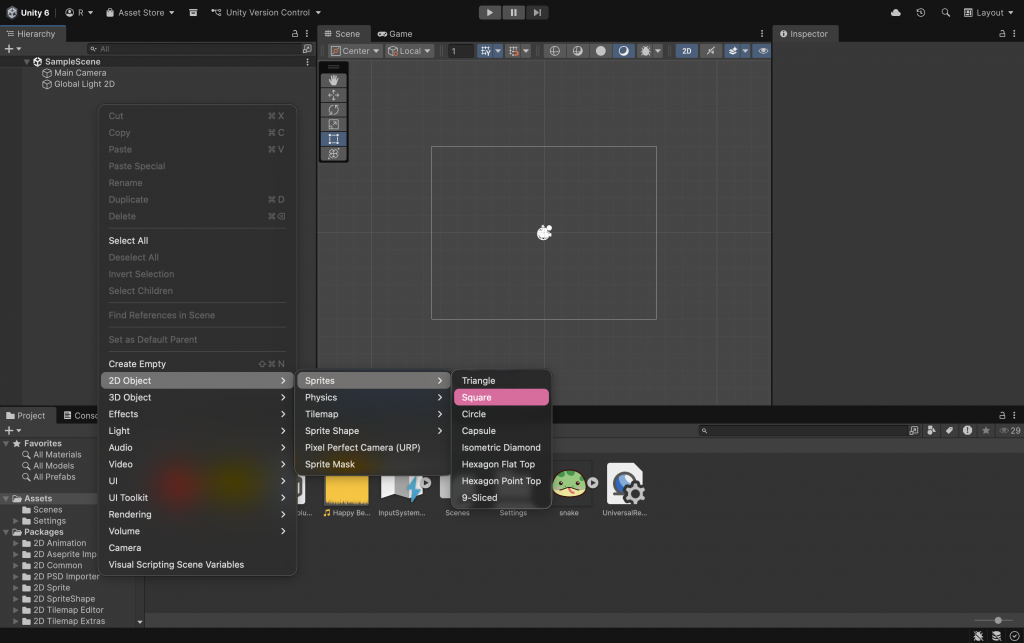
Task: Select Main Camera in Hierarchy
Action: click(80, 73)
